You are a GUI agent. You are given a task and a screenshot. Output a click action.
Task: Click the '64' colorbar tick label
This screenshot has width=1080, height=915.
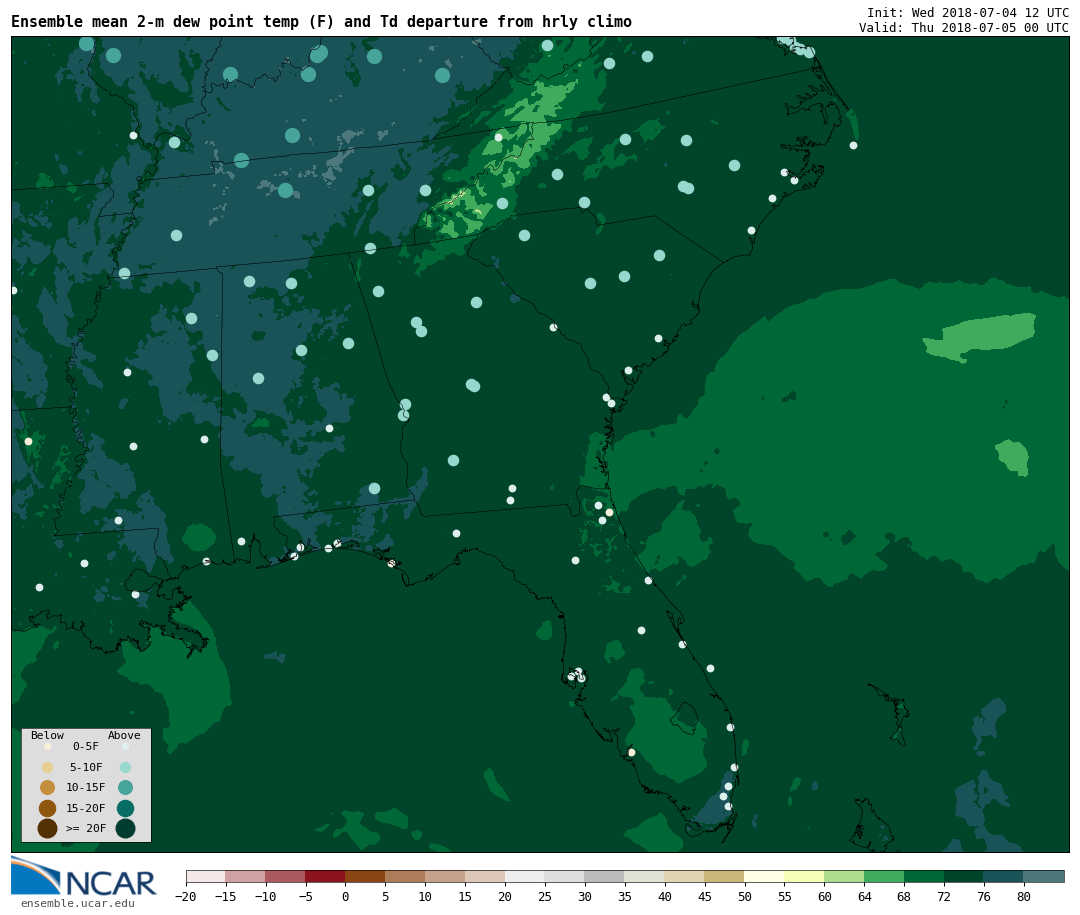click(x=864, y=896)
